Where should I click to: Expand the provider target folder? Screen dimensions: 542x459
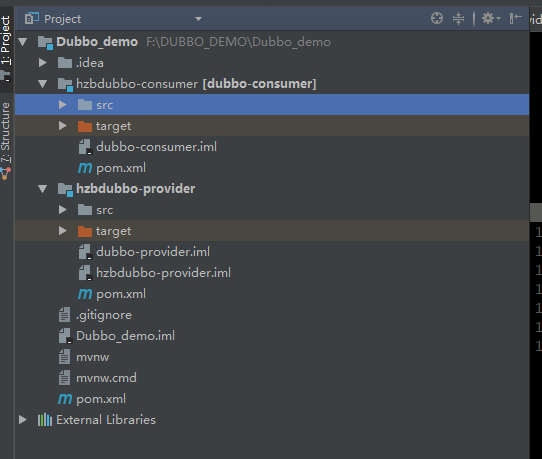tap(63, 231)
